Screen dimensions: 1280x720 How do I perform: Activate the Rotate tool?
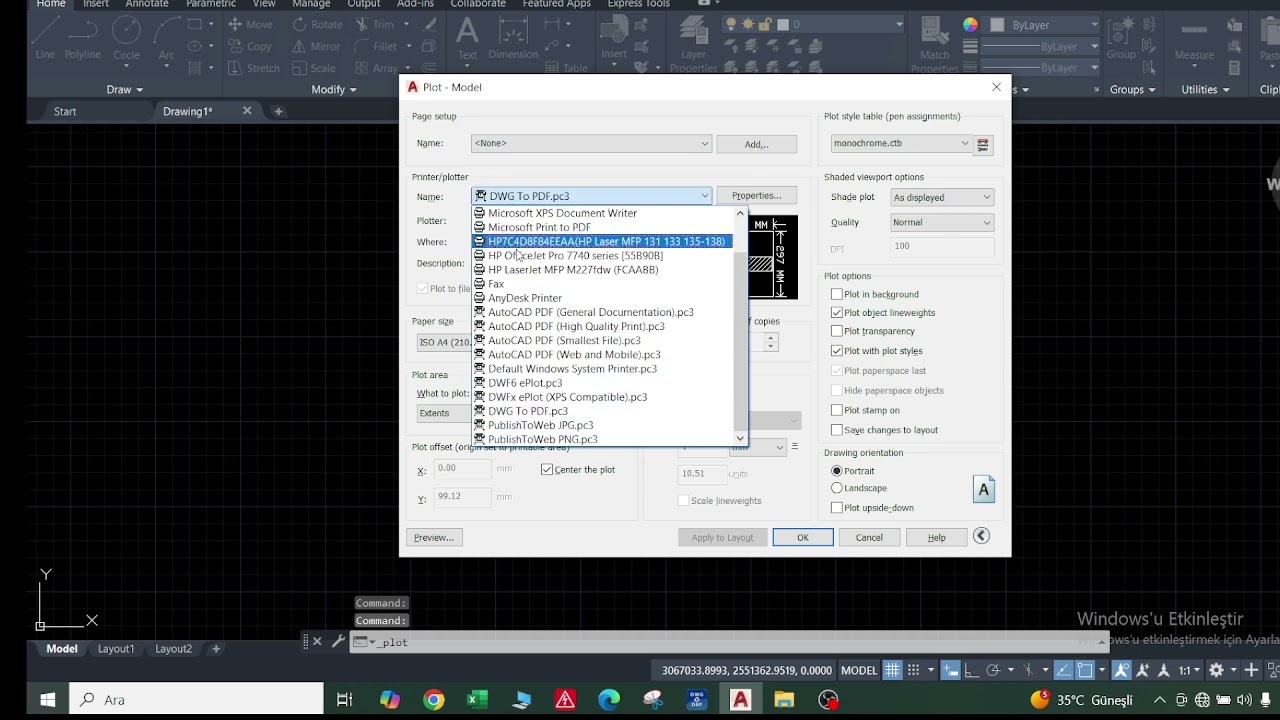point(317,24)
